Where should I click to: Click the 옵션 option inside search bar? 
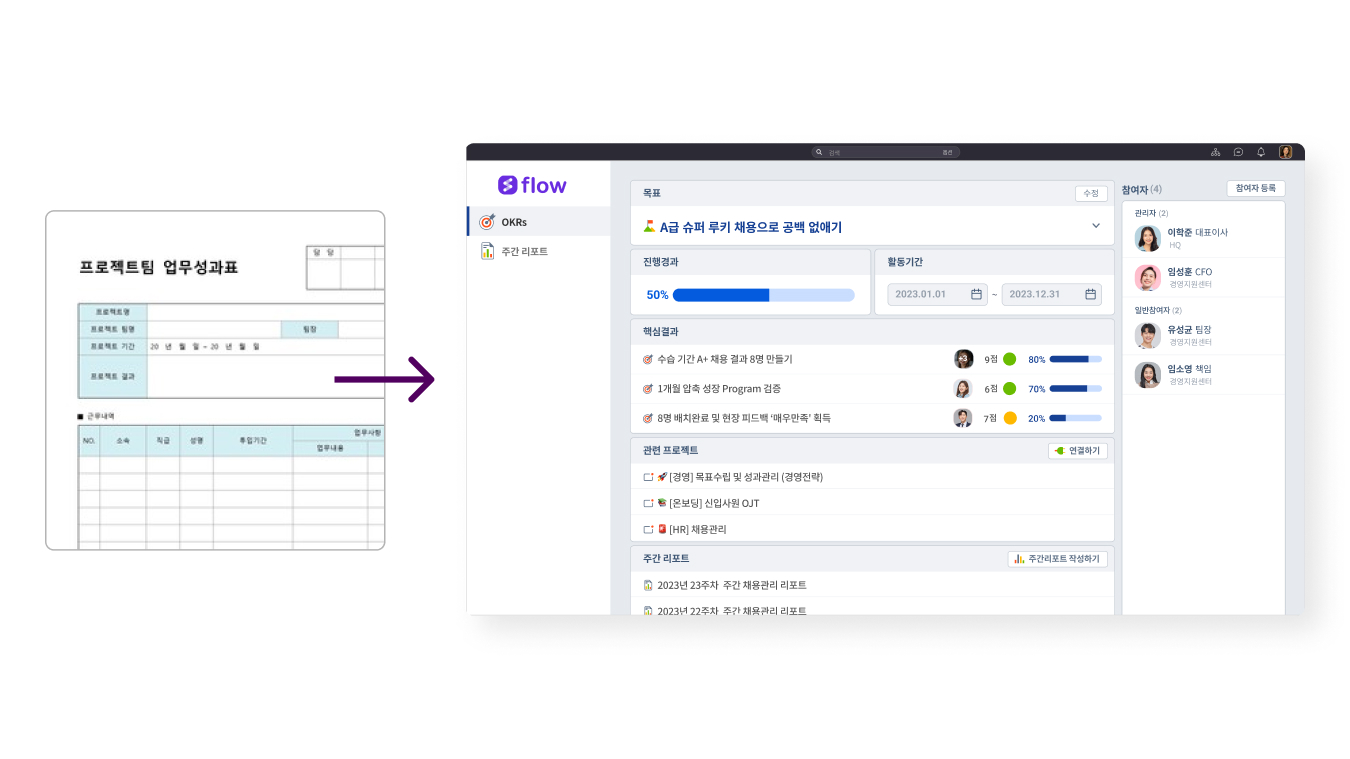click(x=947, y=153)
